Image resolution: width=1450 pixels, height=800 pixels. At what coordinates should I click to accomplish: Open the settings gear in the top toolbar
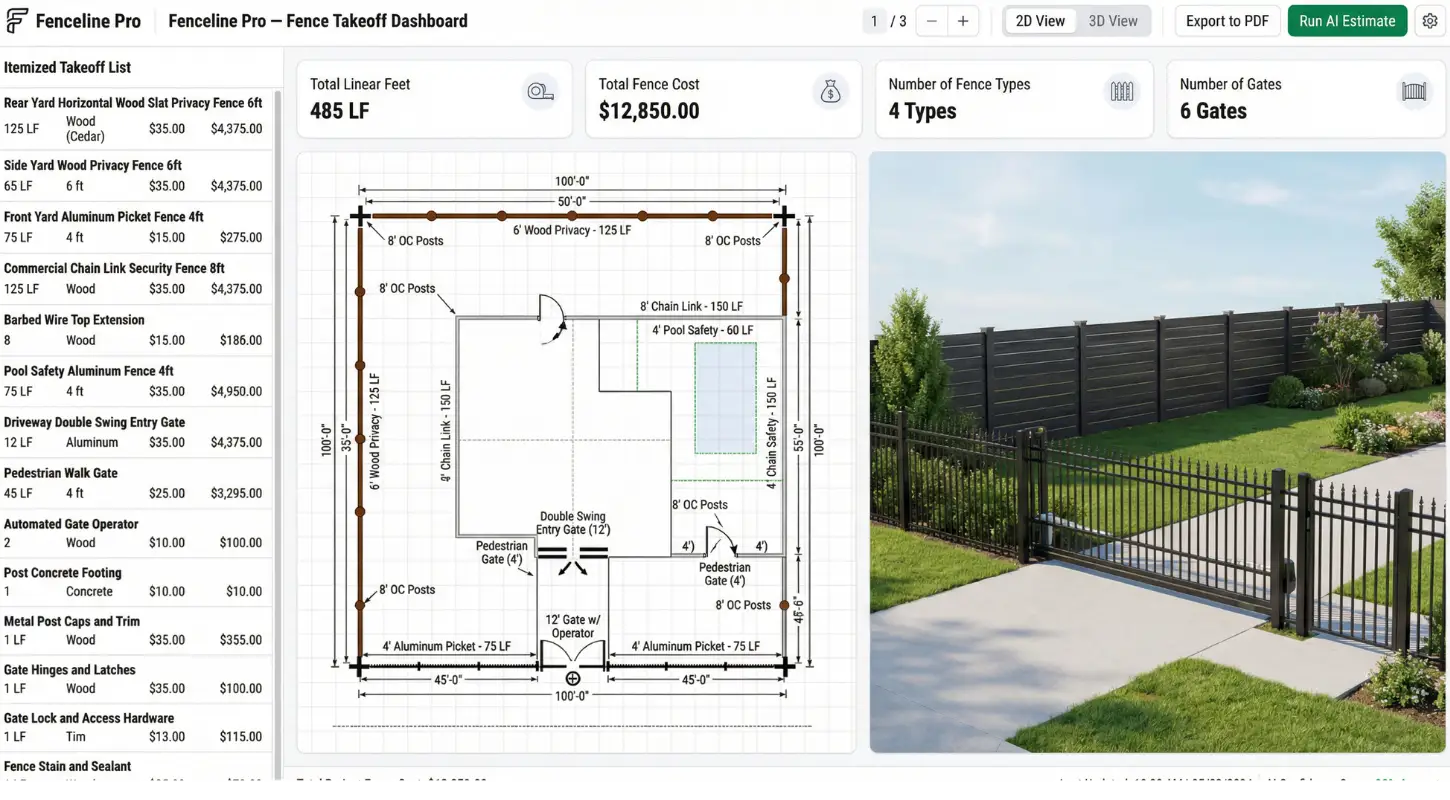click(1430, 20)
